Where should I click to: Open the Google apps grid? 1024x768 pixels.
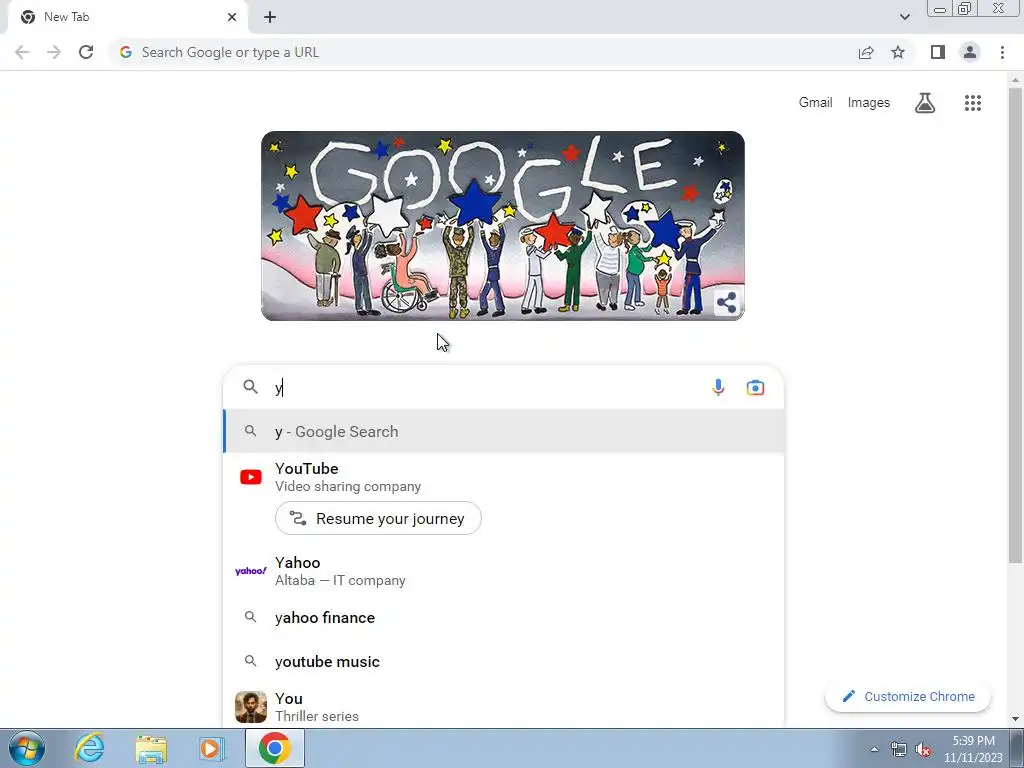(973, 103)
